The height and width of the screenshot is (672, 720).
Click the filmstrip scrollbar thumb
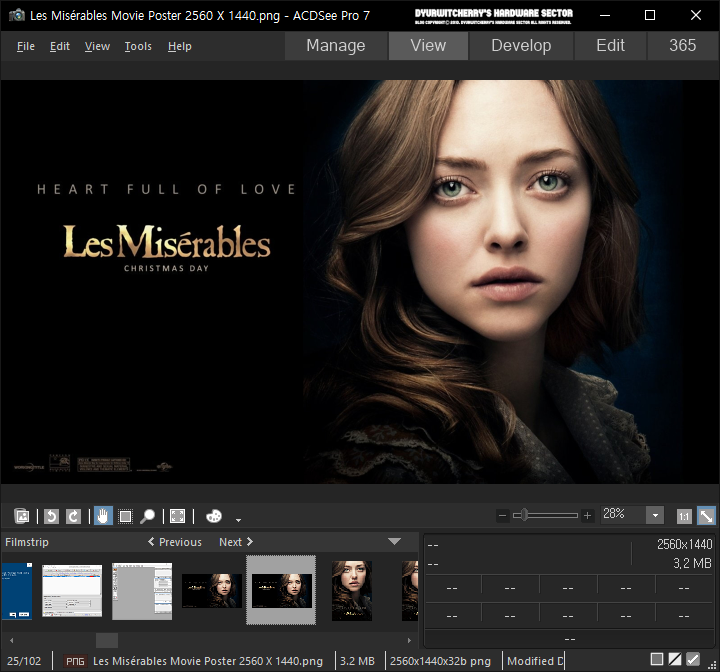click(107, 640)
